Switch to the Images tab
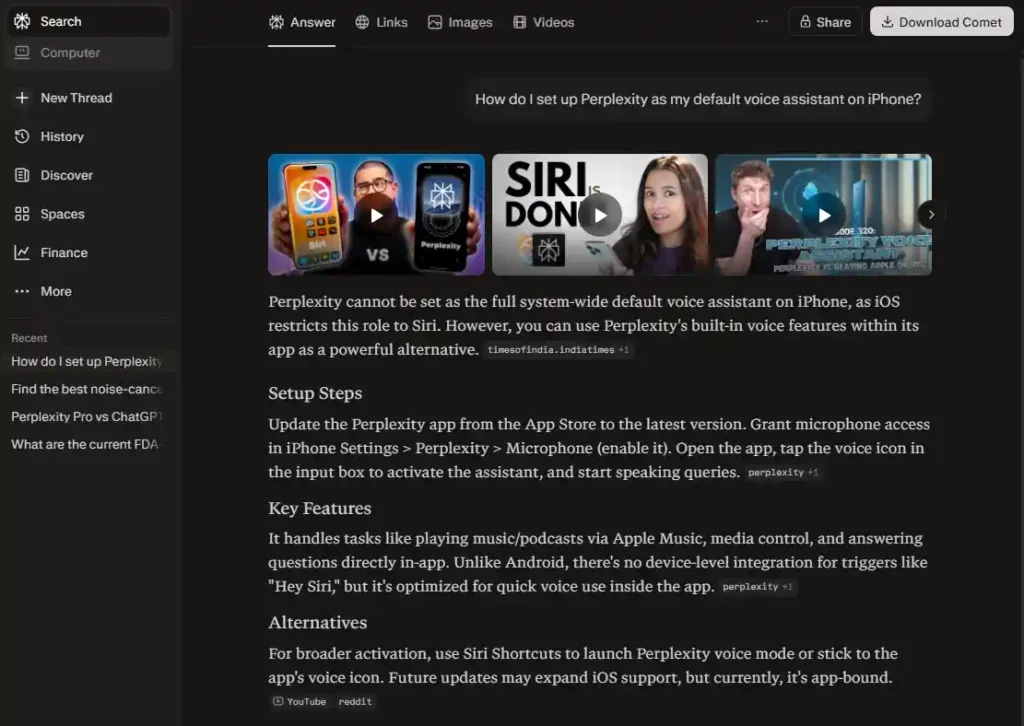Image resolution: width=1024 pixels, height=726 pixels. [460, 22]
